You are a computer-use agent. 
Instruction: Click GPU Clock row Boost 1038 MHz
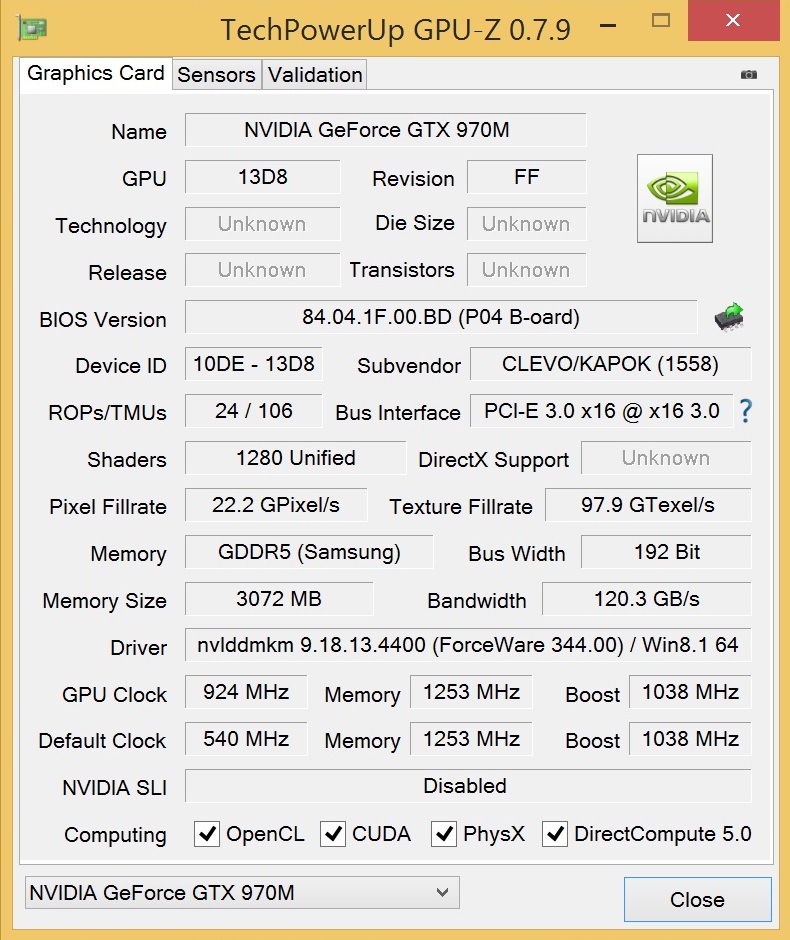690,692
